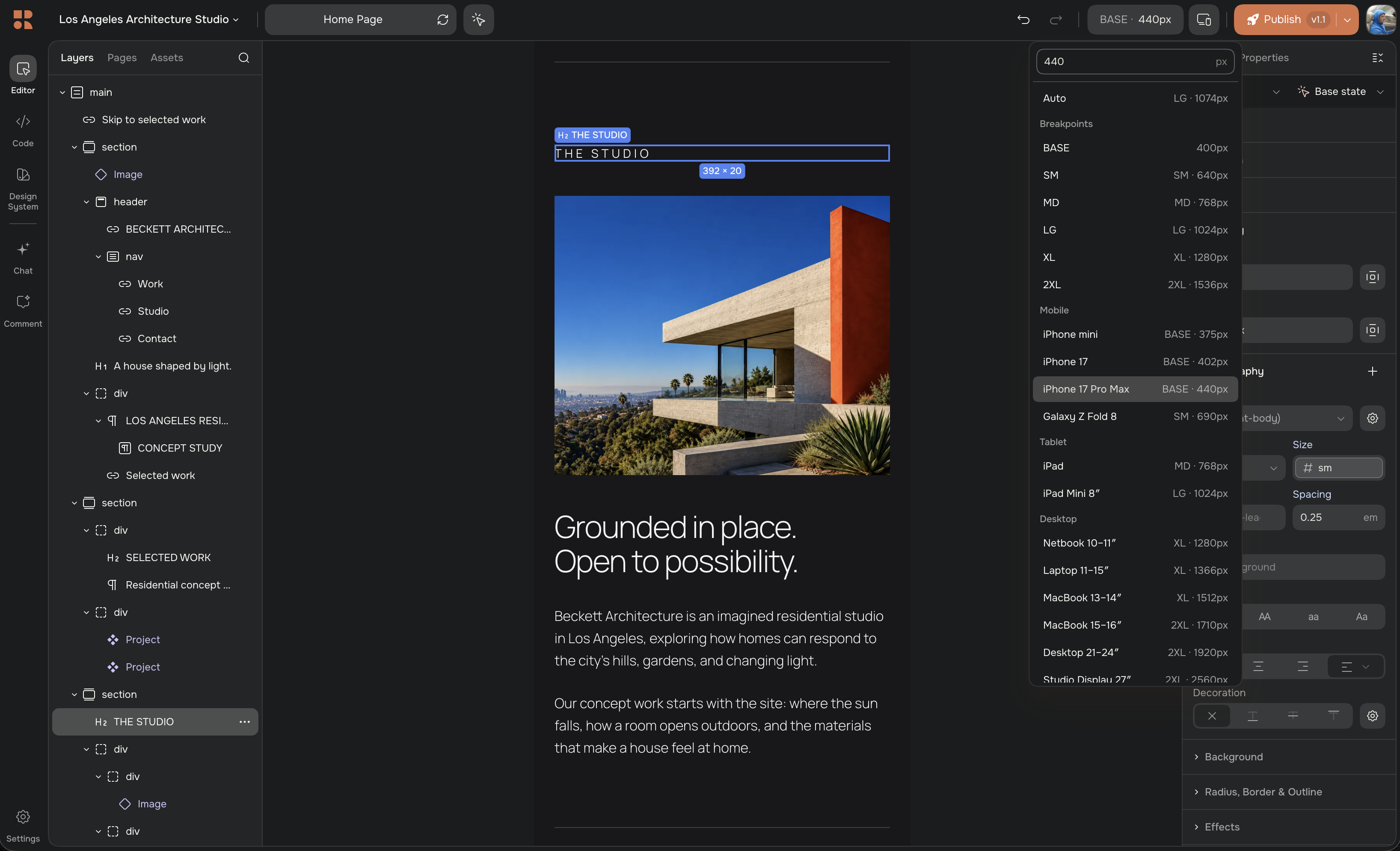Click the viewport width input field

tap(1135, 61)
